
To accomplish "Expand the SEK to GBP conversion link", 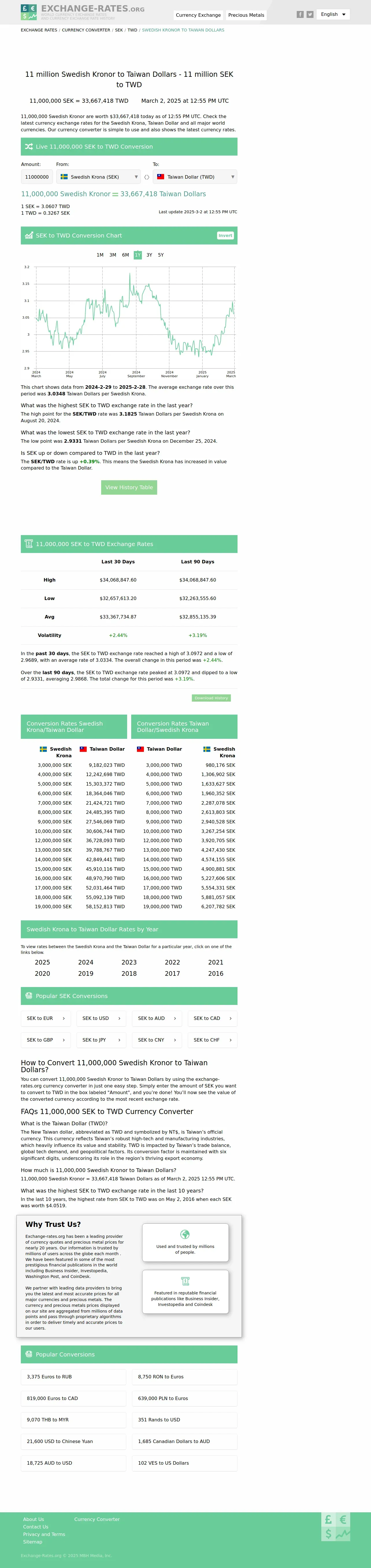I will [x=46, y=1040].
